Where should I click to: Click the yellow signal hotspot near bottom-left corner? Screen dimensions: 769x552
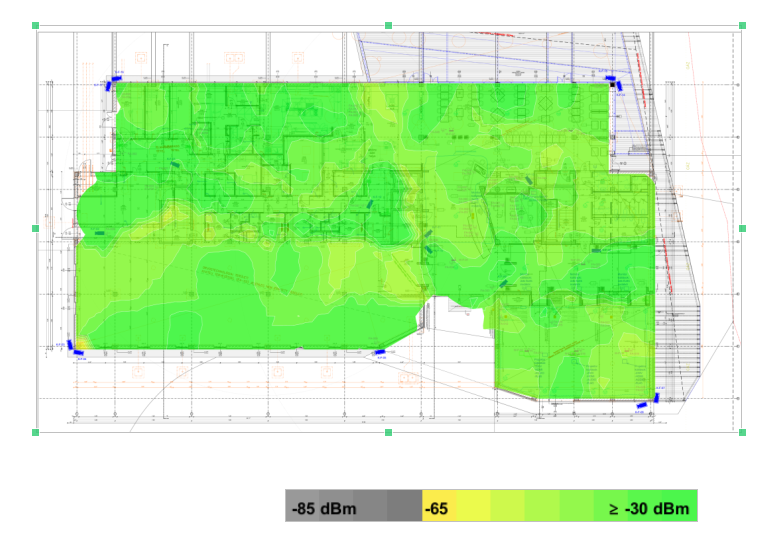(85, 343)
